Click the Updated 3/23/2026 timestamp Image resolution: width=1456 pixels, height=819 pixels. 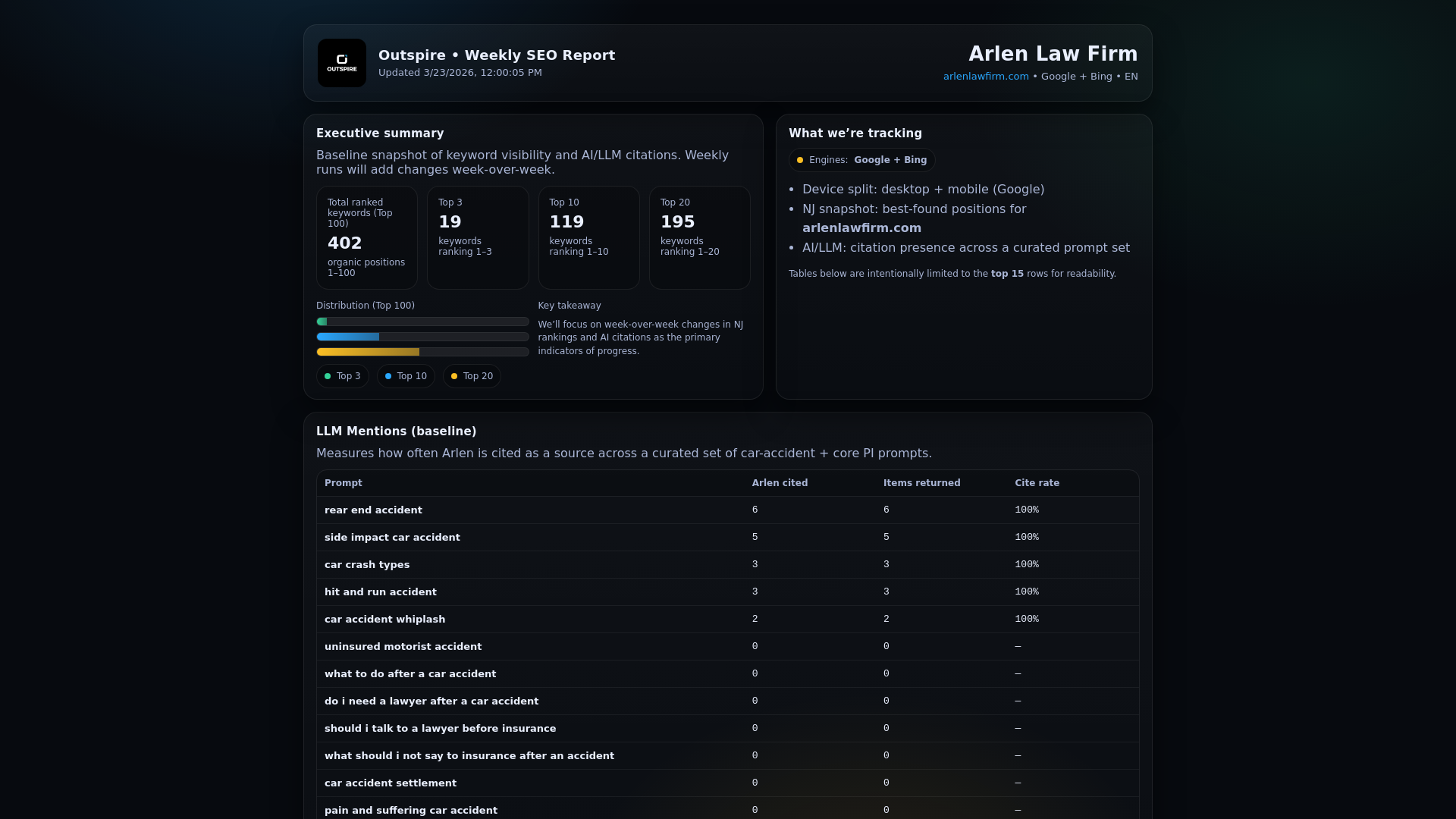460,73
